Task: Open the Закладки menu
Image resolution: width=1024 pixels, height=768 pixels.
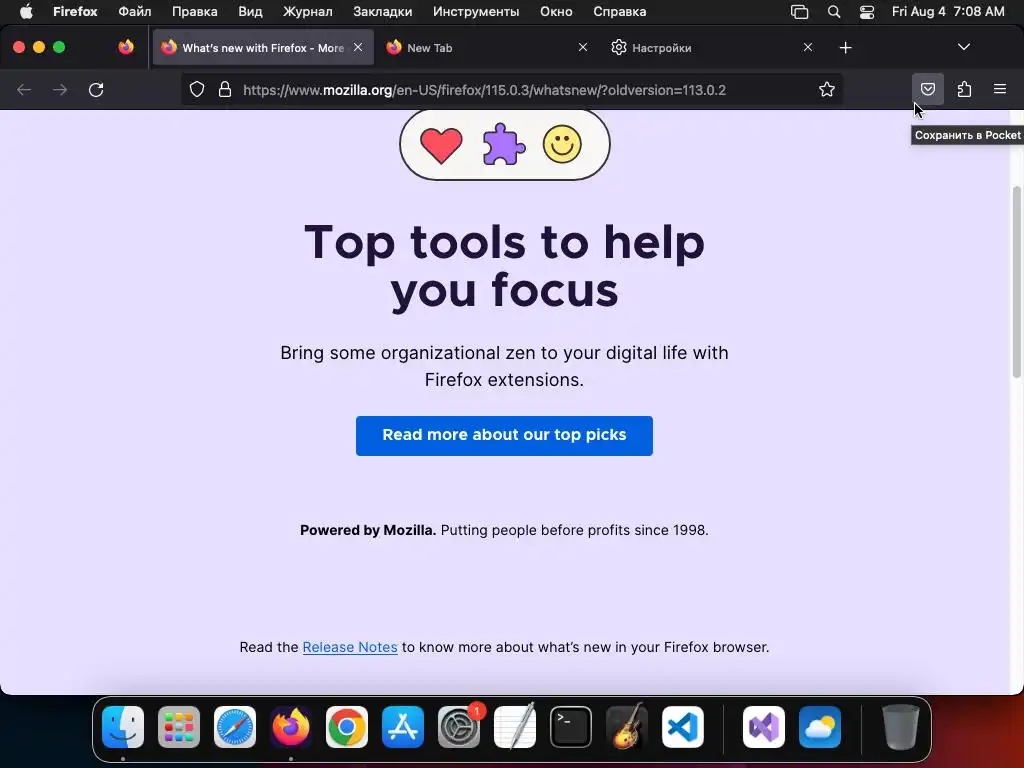Action: tap(383, 12)
